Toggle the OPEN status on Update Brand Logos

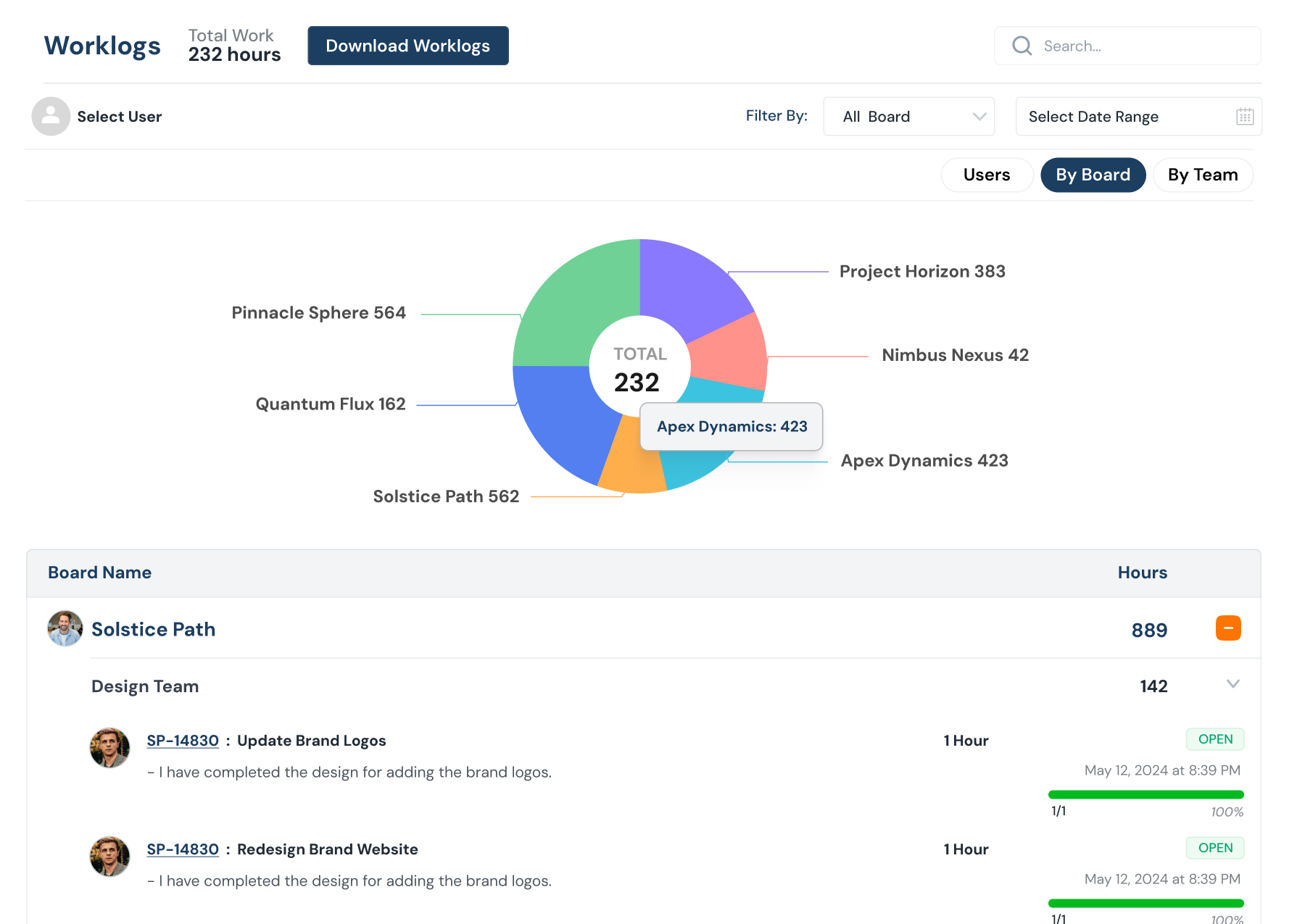point(1214,738)
